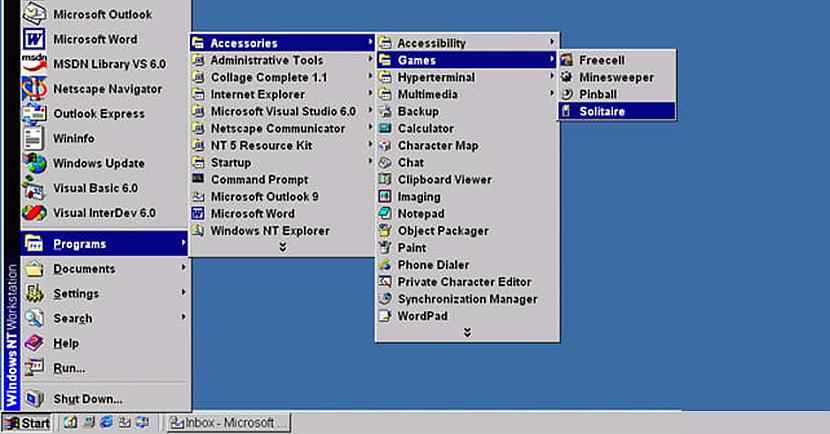Expand NT 5 Resource Kit group
Viewport: 830px width, 434px height.
click(282, 146)
